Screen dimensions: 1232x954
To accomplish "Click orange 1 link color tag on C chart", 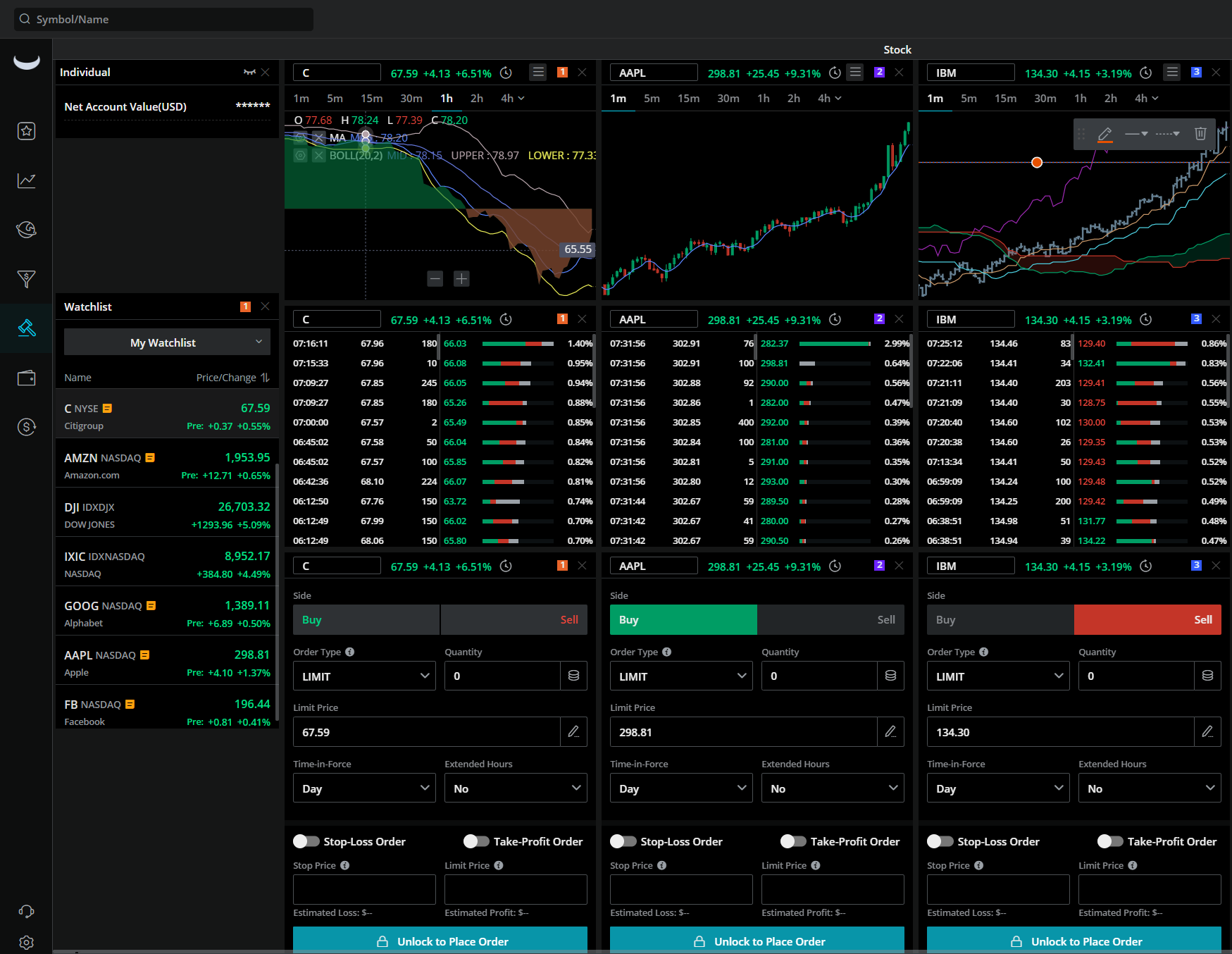I will (562, 72).
